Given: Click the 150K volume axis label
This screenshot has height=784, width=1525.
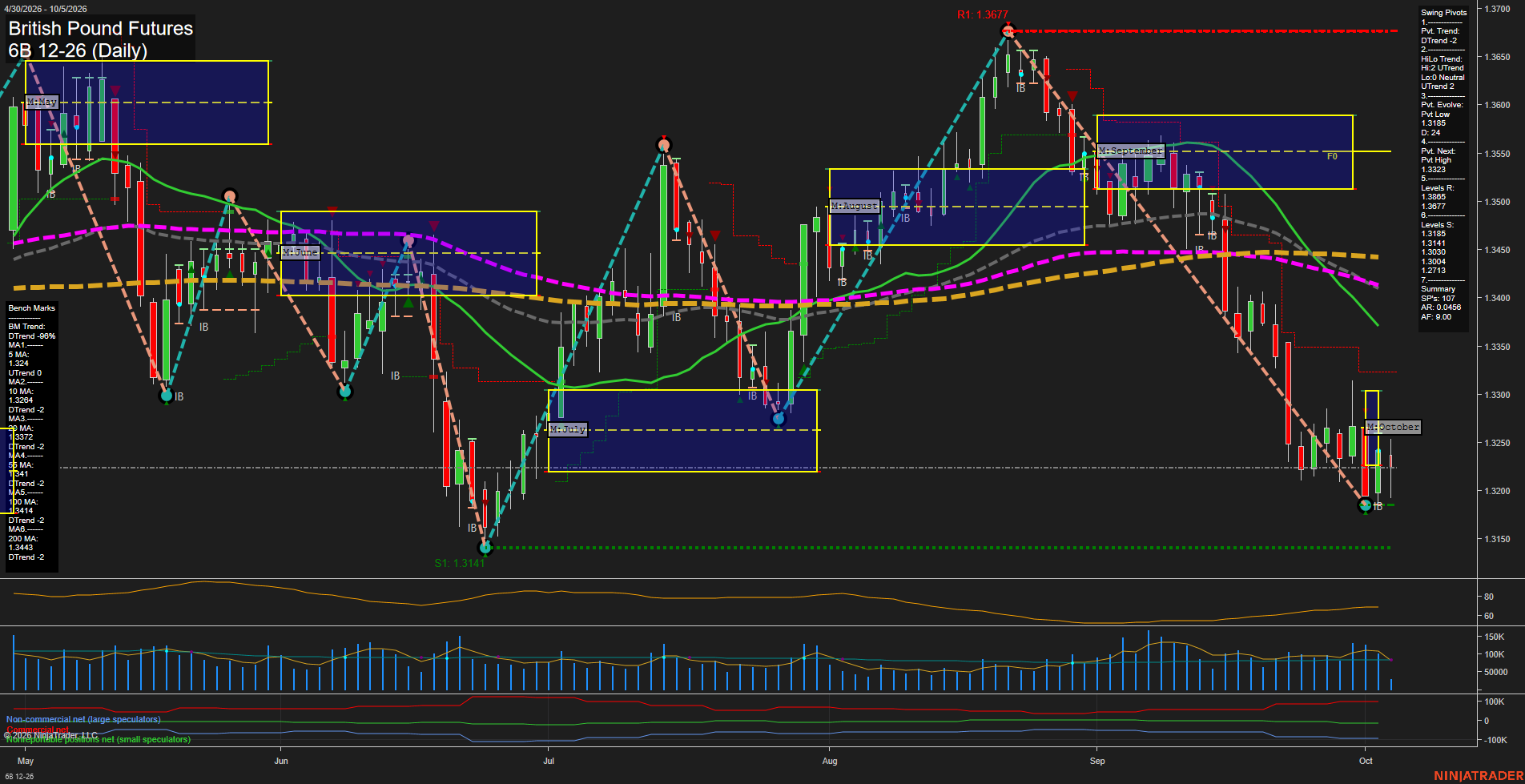Looking at the screenshot, I should pos(1494,637).
